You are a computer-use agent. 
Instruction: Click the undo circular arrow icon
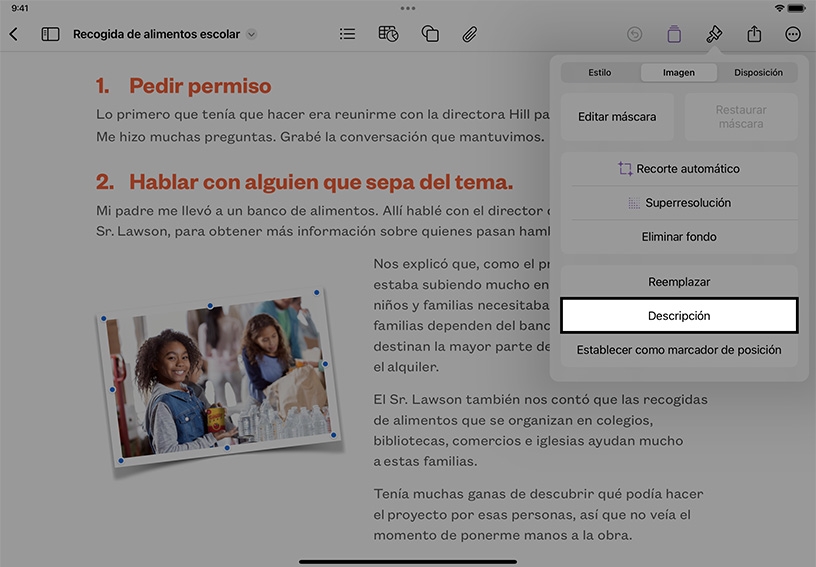click(x=634, y=34)
